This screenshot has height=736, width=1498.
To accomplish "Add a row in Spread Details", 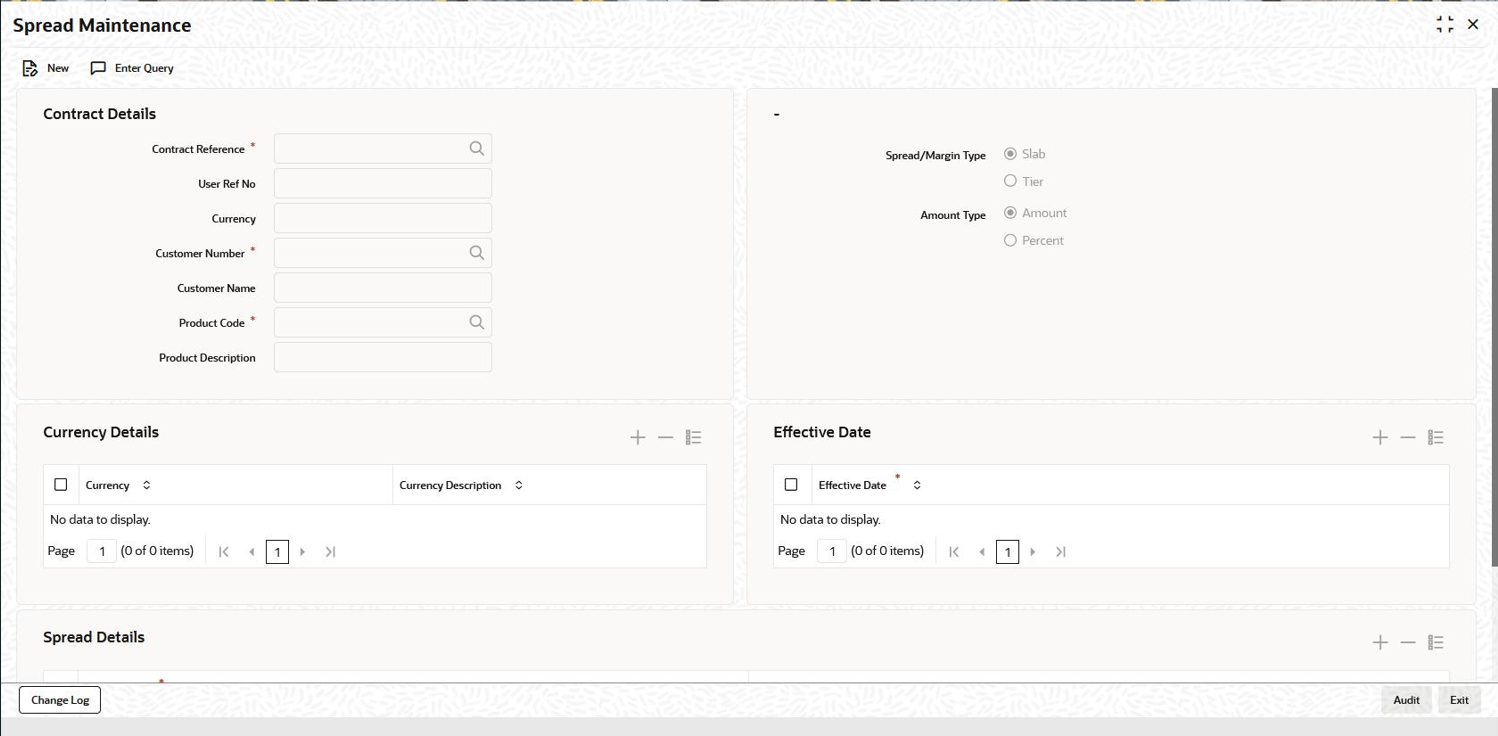I will (x=1380, y=642).
